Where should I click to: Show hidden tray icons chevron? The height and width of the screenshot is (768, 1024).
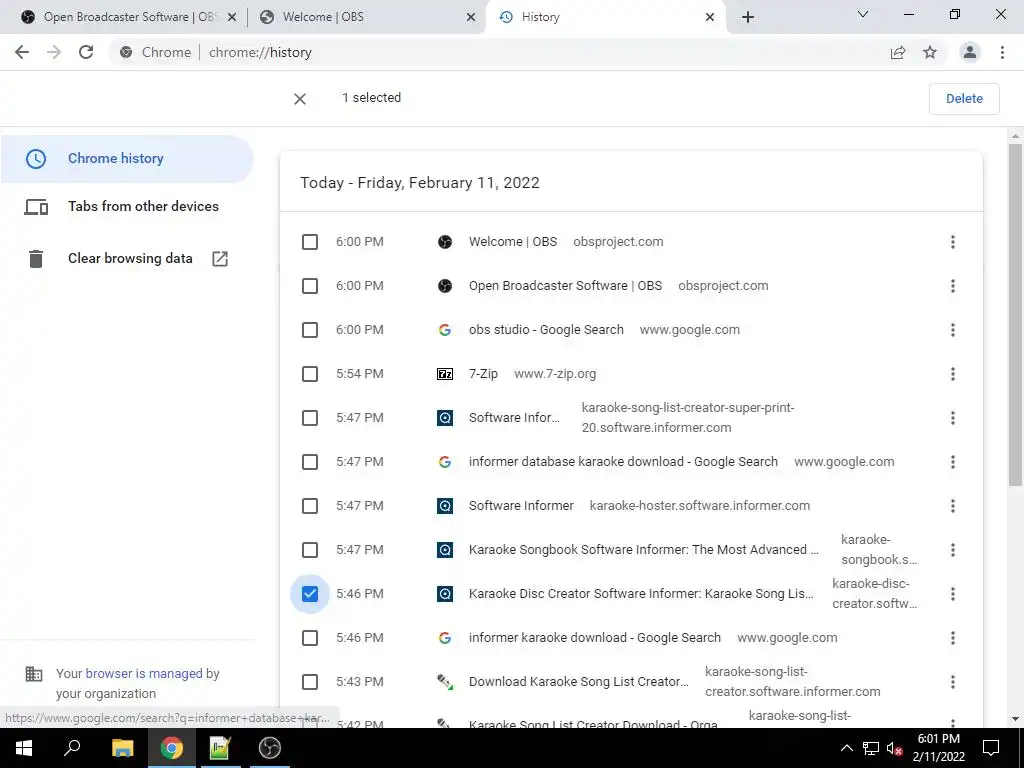846,748
